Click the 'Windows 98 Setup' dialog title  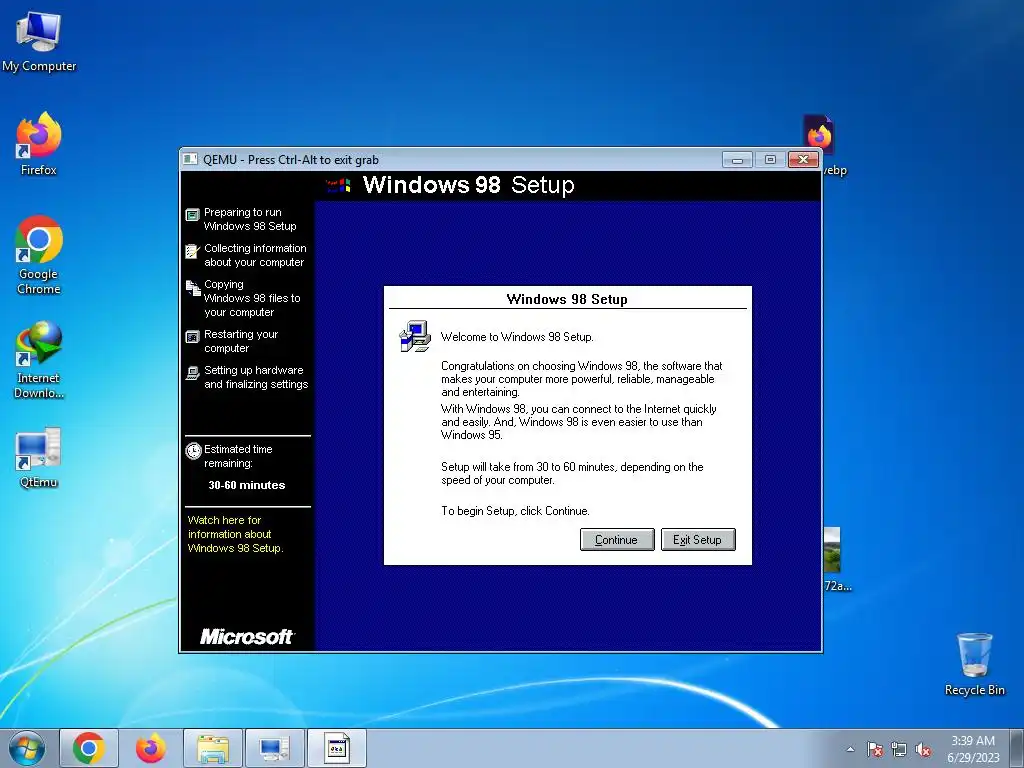[x=567, y=299]
